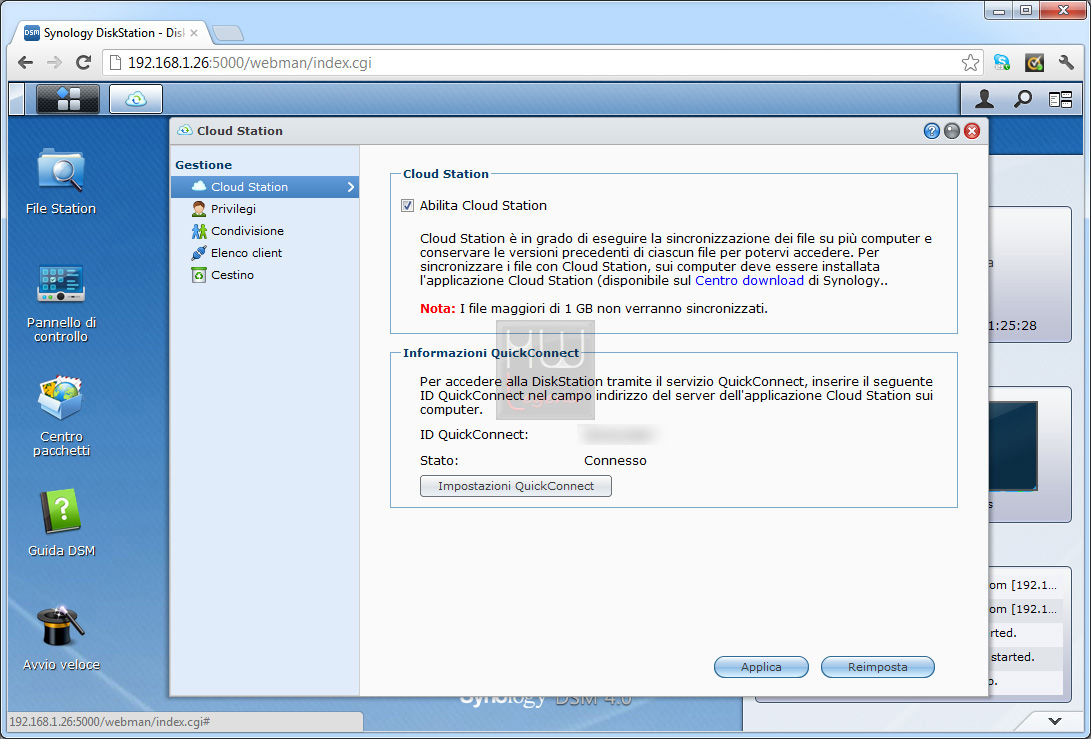Reload the browser page
This screenshot has height=739, width=1091.
(83, 63)
